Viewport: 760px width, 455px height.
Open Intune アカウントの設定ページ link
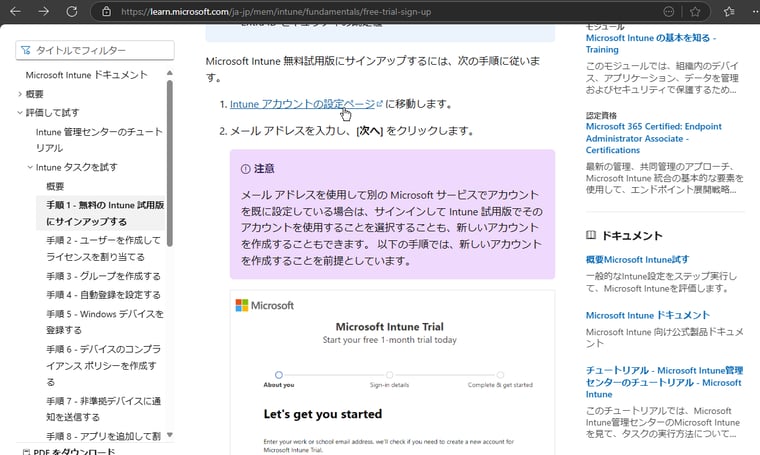tap(302, 104)
